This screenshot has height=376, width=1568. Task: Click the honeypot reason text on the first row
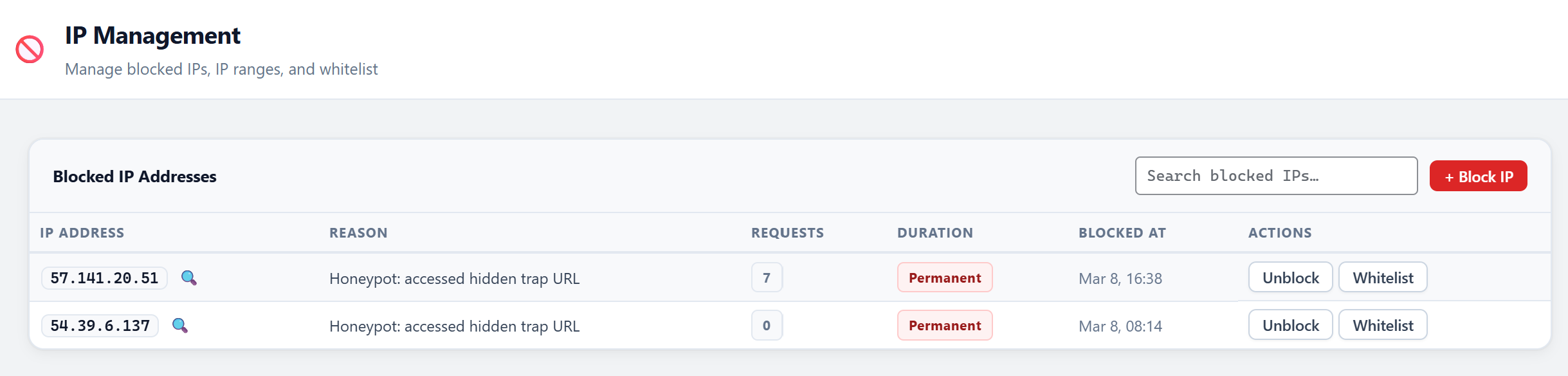(454, 278)
